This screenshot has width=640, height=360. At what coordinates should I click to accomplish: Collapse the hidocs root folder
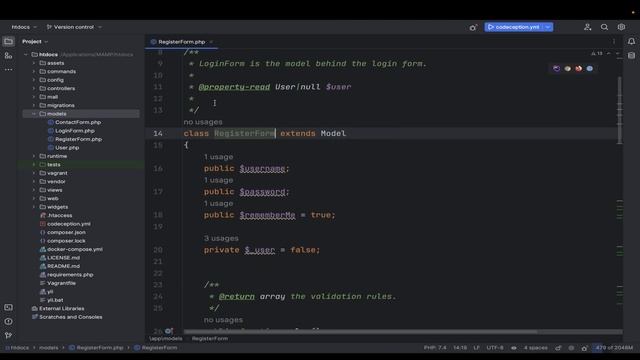pos(26,54)
